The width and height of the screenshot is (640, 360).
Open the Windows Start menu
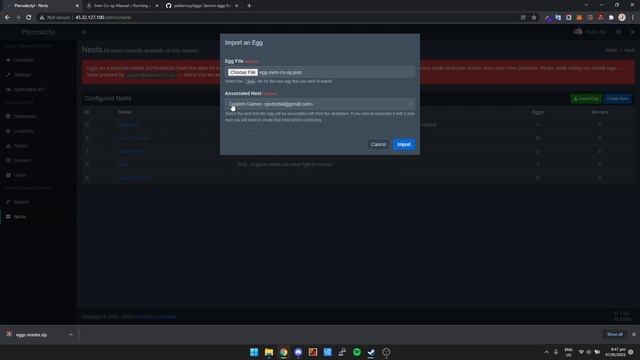coord(254,352)
